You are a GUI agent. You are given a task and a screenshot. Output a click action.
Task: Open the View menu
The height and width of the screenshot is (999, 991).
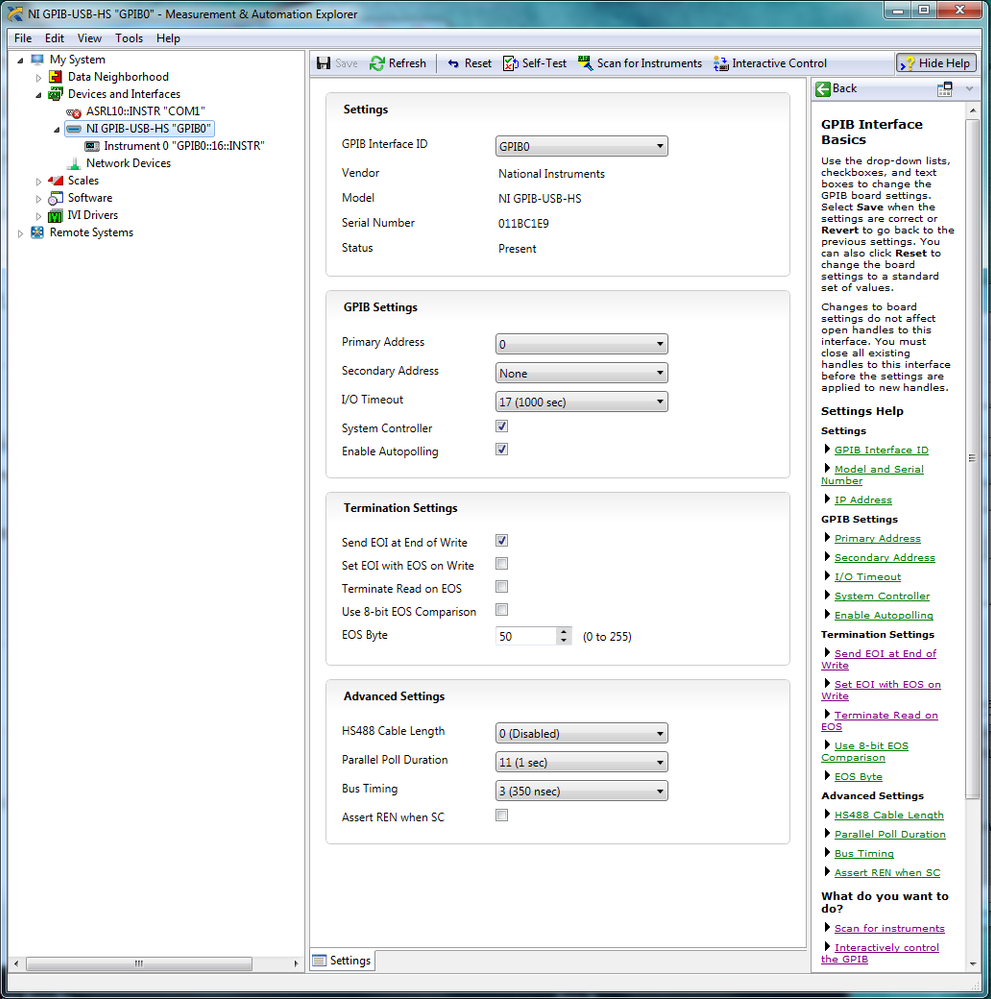89,38
